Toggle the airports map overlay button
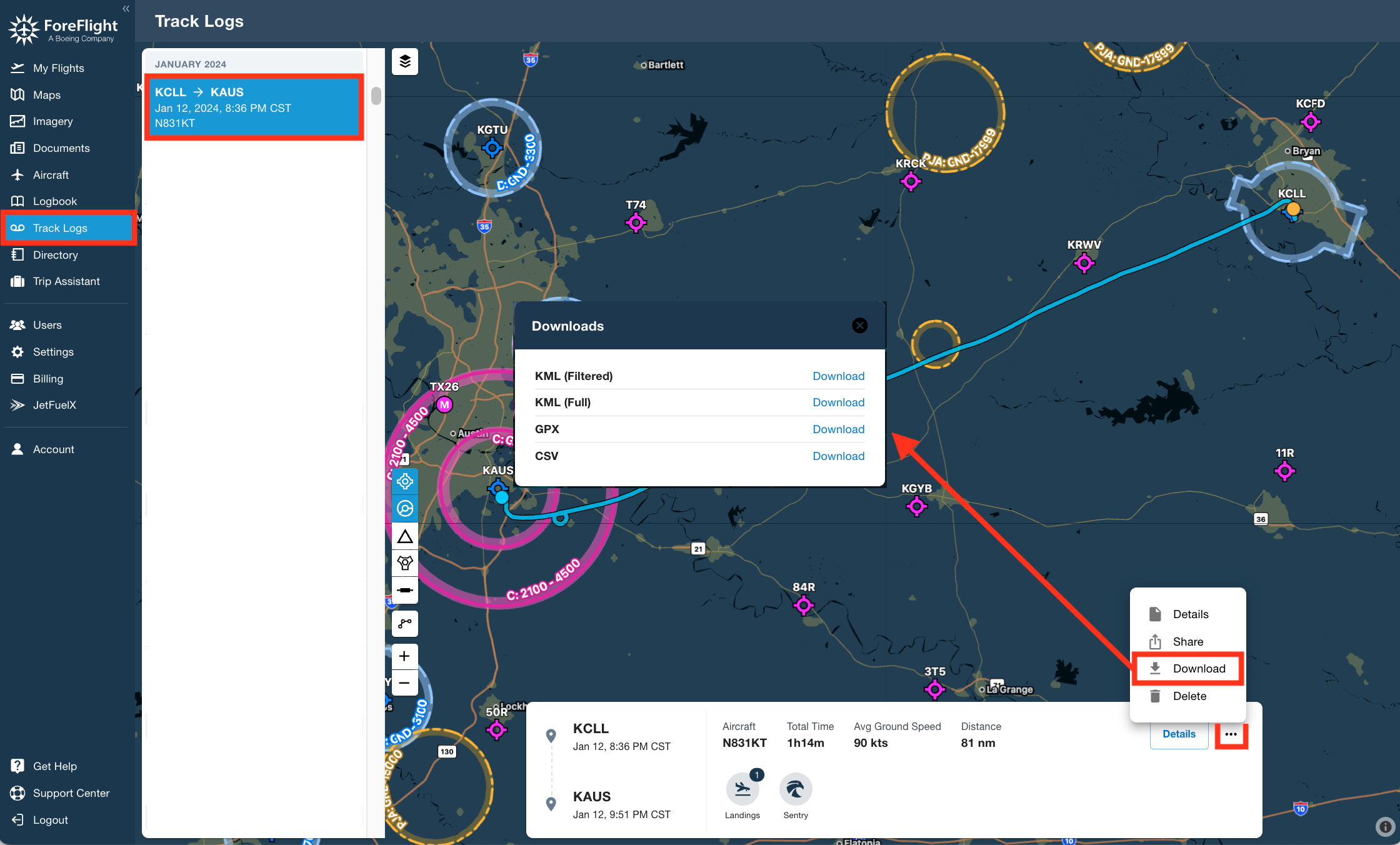Image resolution: width=1400 pixels, height=845 pixels. [x=405, y=482]
